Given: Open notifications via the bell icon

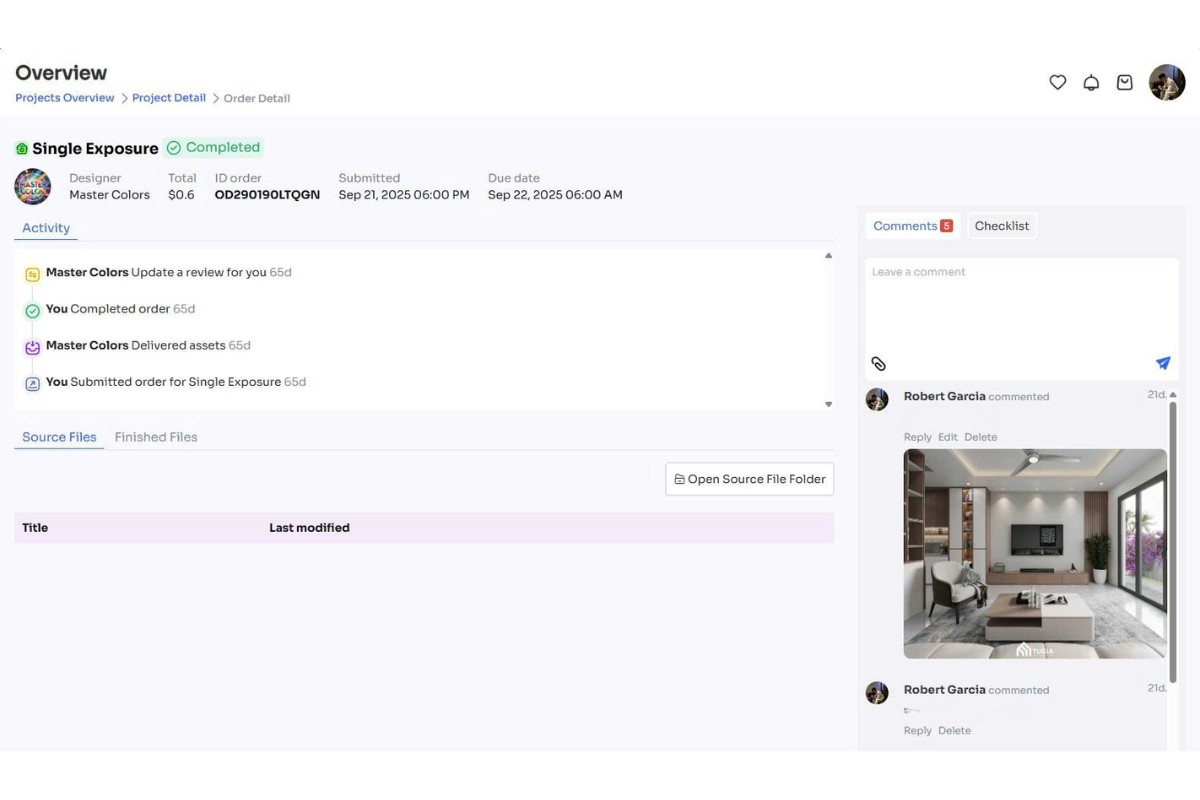Looking at the screenshot, I should [1091, 82].
